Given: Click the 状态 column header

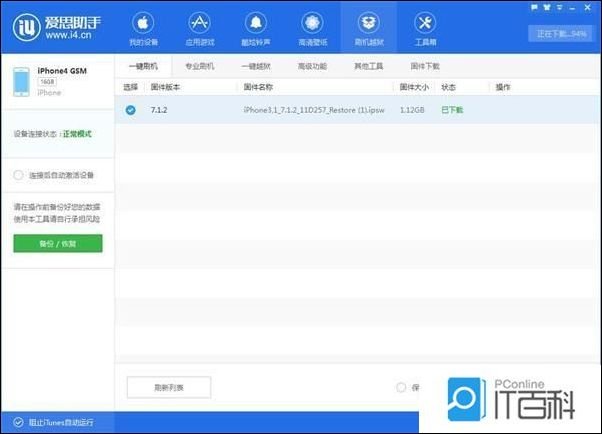Looking at the screenshot, I should coord(448,87).
